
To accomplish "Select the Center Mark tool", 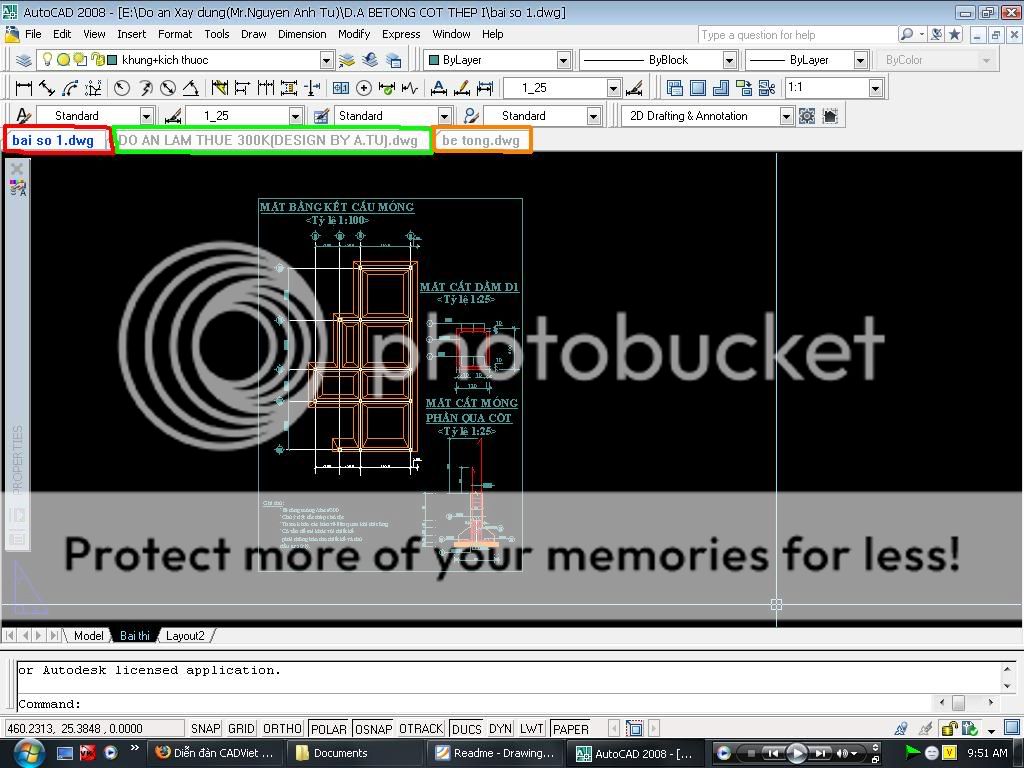I will click(x=364, y=88).
